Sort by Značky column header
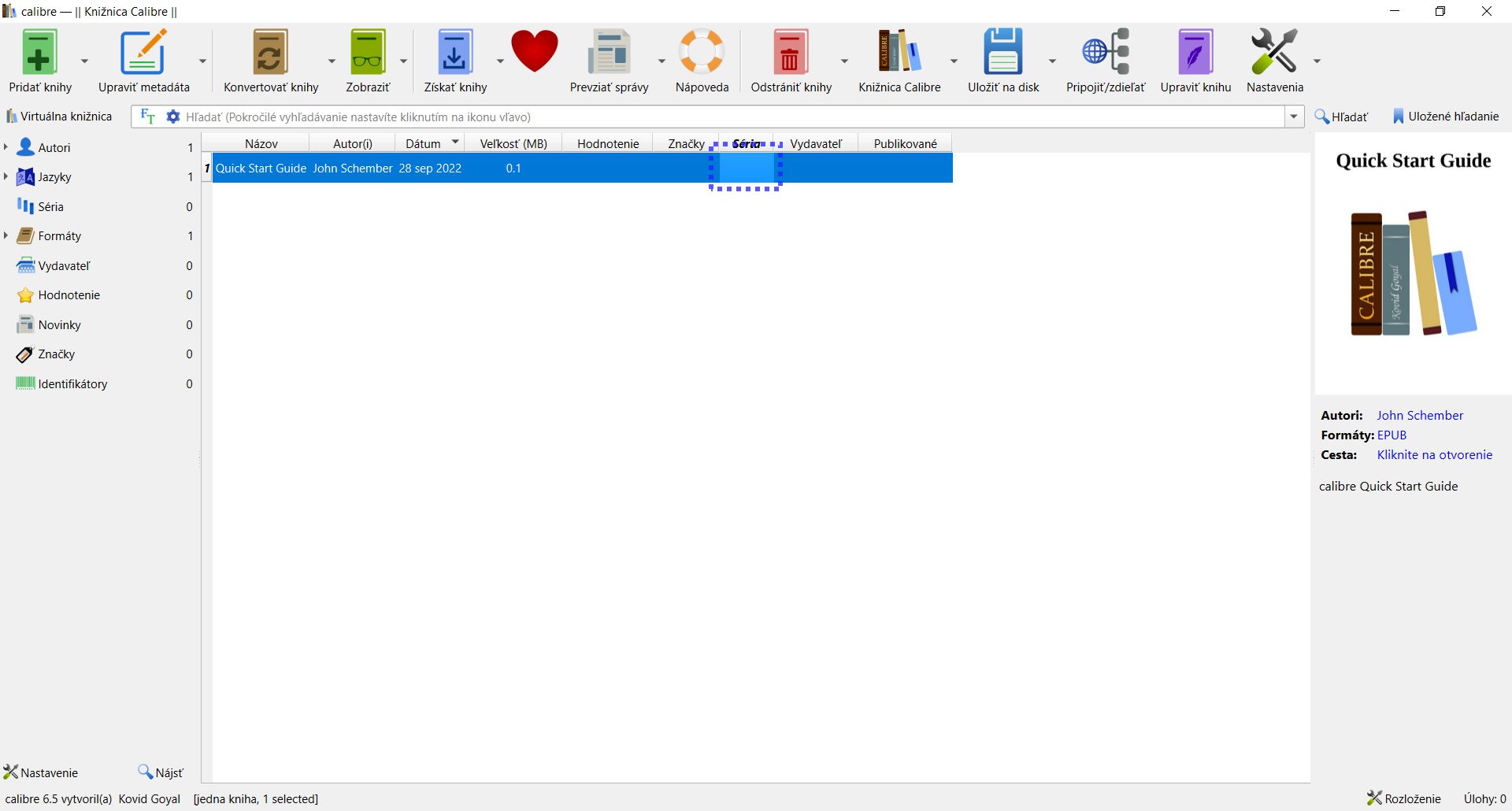This screenshot has height=811, width=1512. (x=686, y=143)
